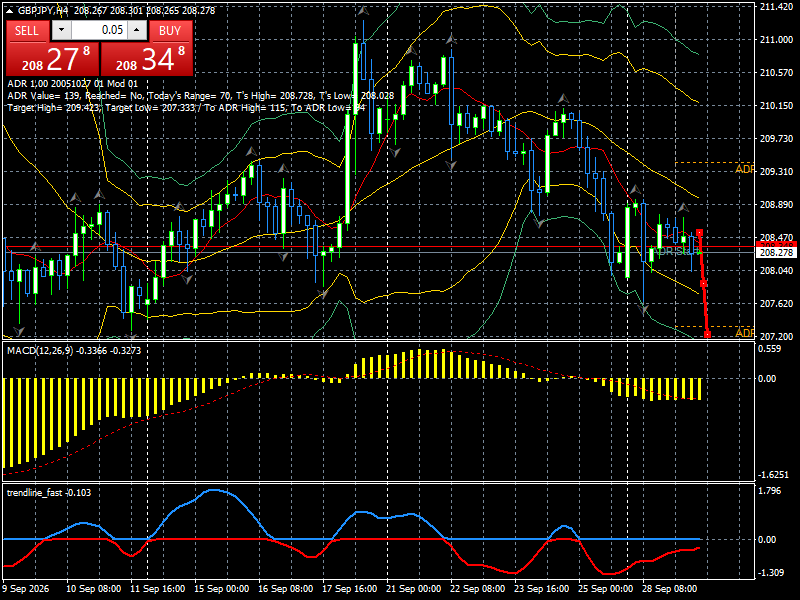Click the 208.890 price scale label
800x600 pixels.
(x=776, y=205)
